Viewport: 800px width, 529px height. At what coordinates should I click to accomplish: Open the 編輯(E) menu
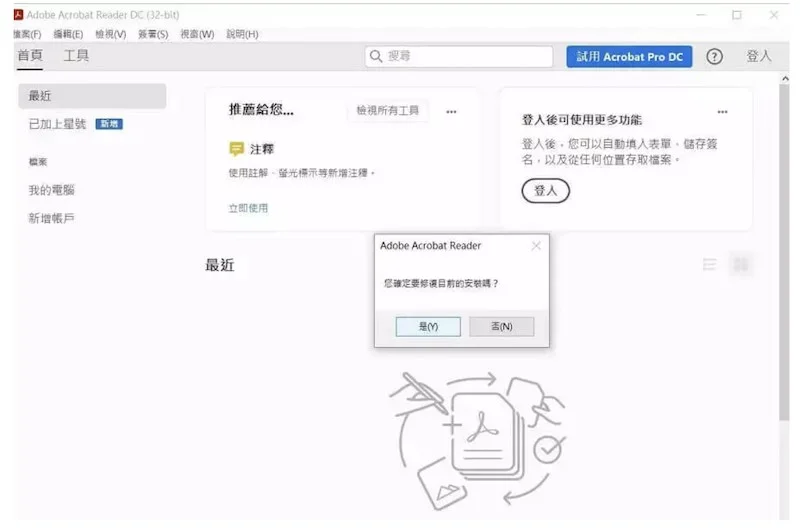click(x=68, y=34)
